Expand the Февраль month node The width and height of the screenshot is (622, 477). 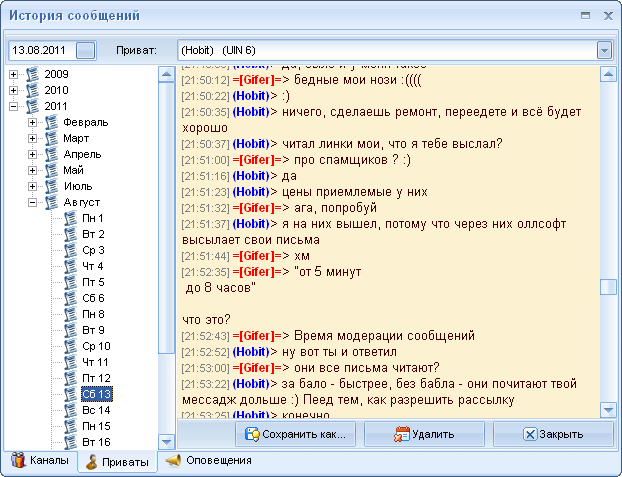tap(33, 122)
